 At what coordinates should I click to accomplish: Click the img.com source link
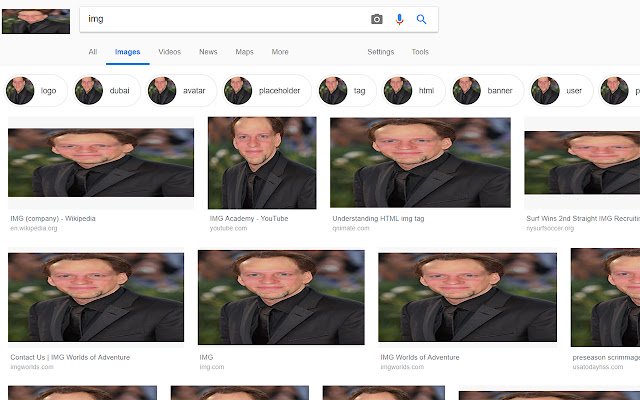click(x=211, y=367)
